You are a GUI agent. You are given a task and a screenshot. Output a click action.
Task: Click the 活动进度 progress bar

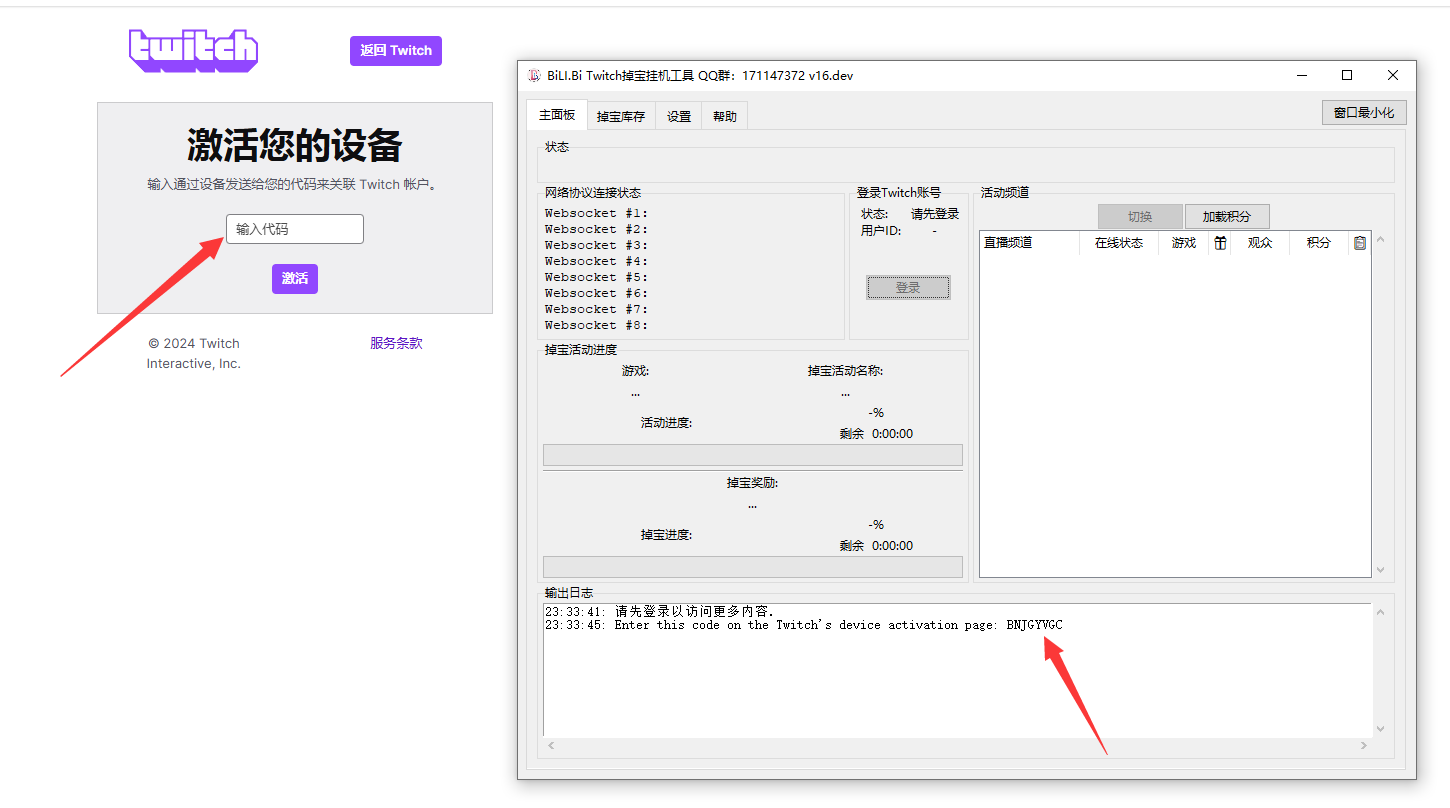point(752,455)
